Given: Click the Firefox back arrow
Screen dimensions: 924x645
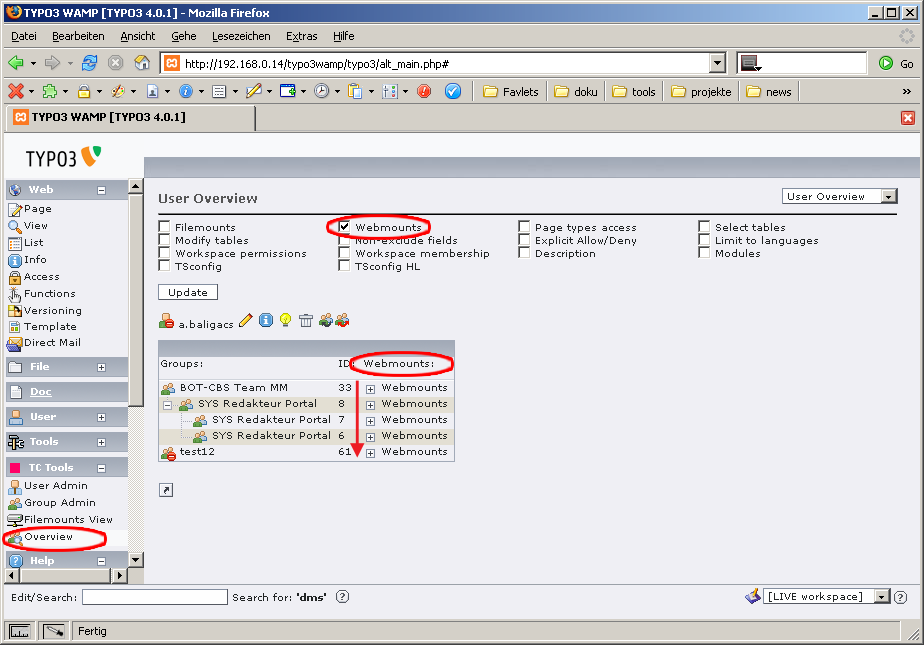Looking at the screenshot, I should (16, 63).
